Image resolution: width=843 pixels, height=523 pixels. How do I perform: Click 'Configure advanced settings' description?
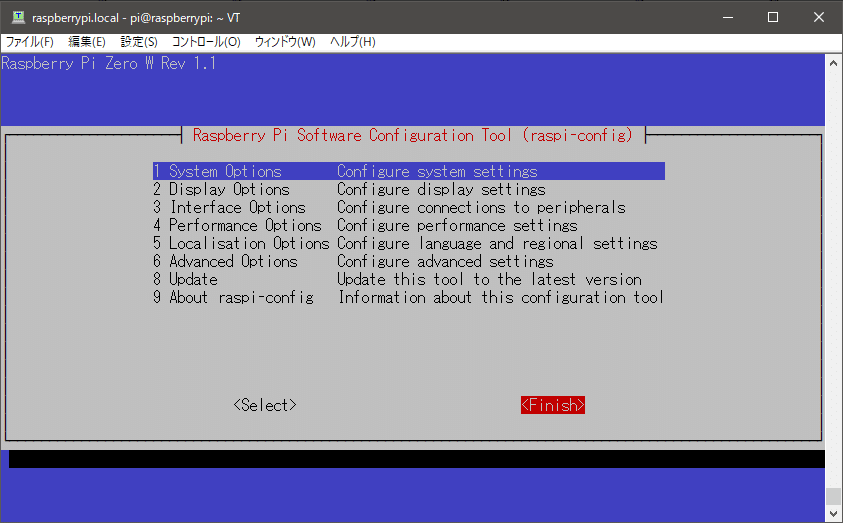[x=445, y=261]
